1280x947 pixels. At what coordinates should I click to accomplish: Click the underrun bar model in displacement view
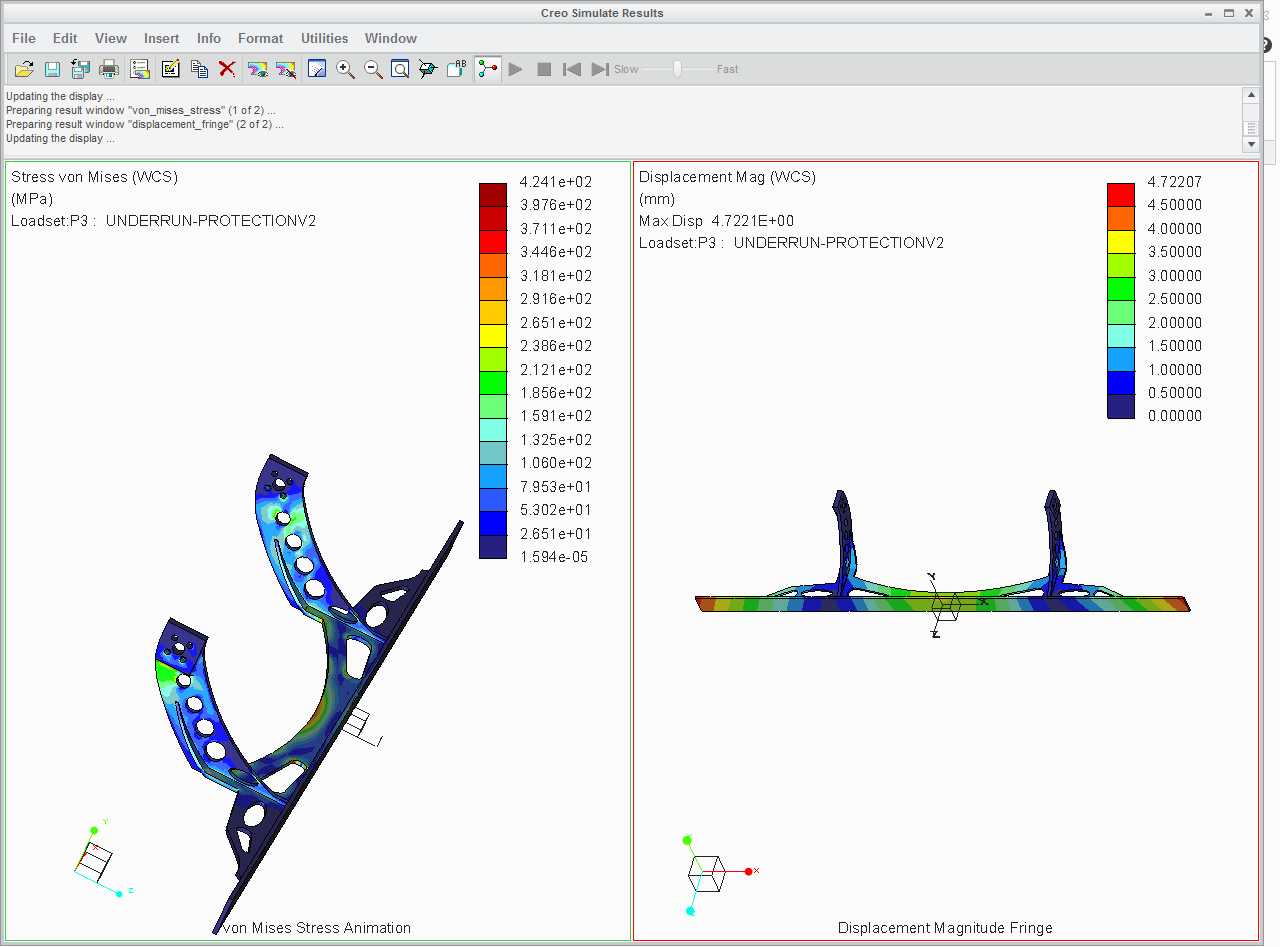coord(942,603)
